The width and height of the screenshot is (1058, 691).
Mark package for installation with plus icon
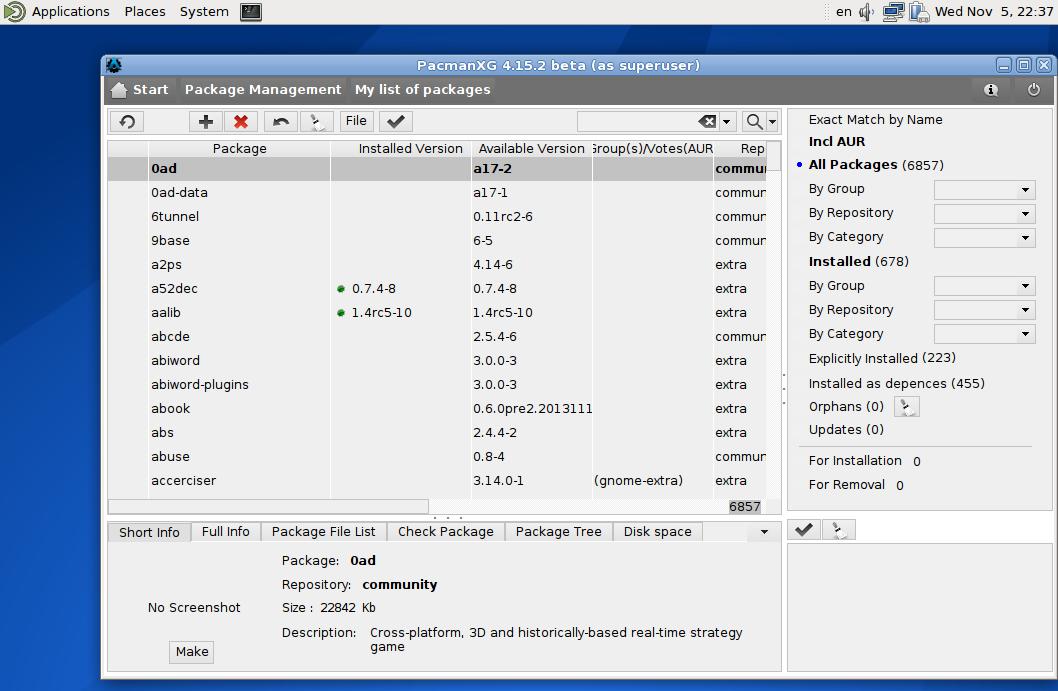coord(206,121)
